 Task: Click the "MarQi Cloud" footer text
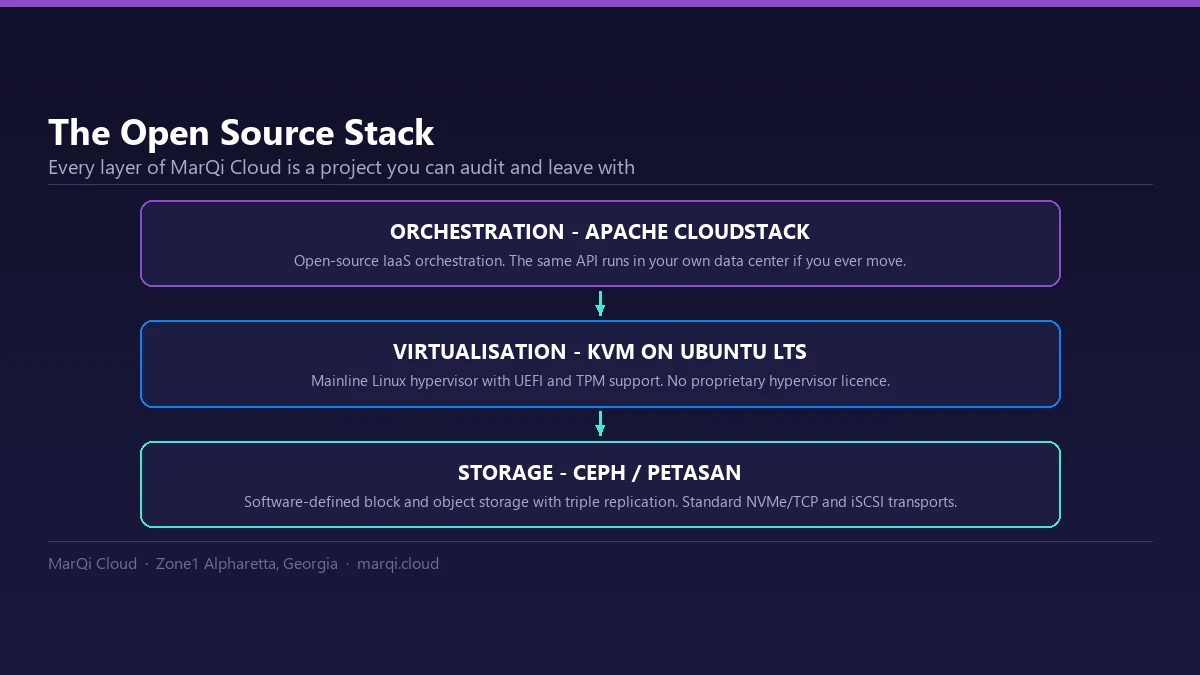(x=92, y=564)
